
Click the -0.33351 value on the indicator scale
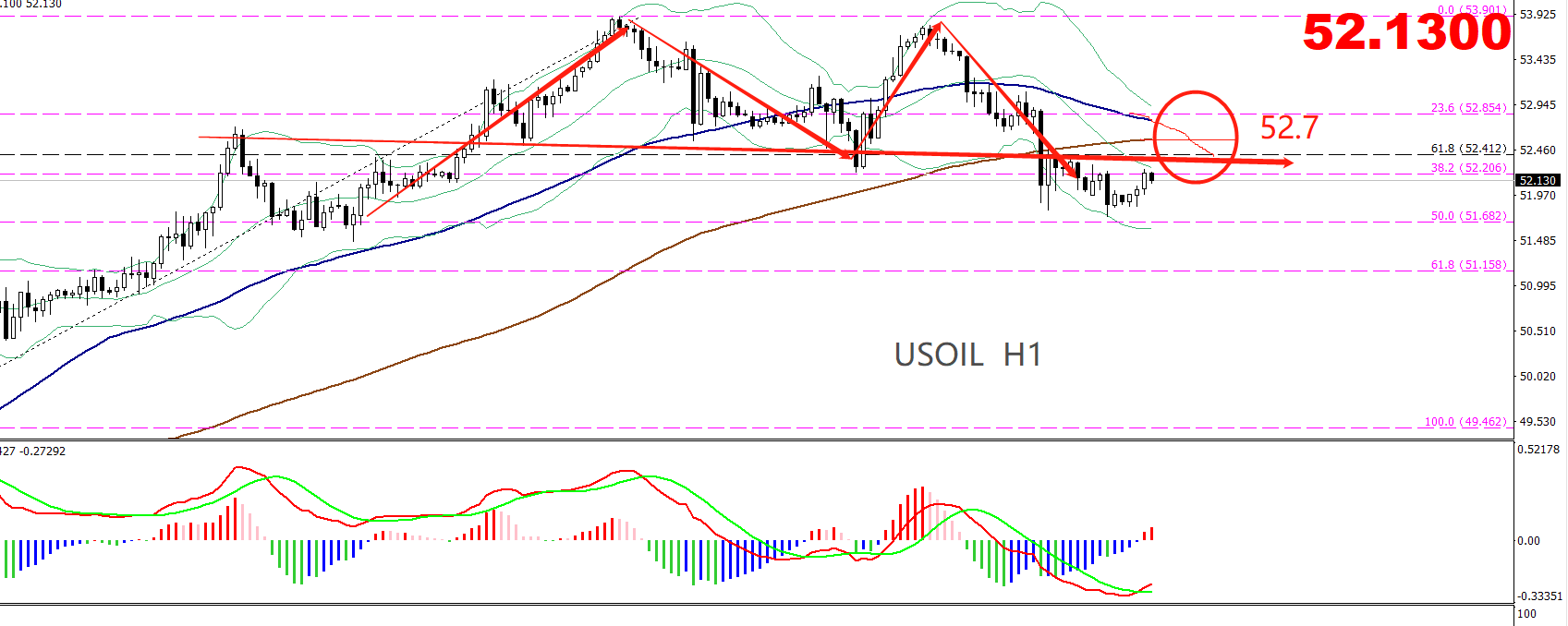1538,596
